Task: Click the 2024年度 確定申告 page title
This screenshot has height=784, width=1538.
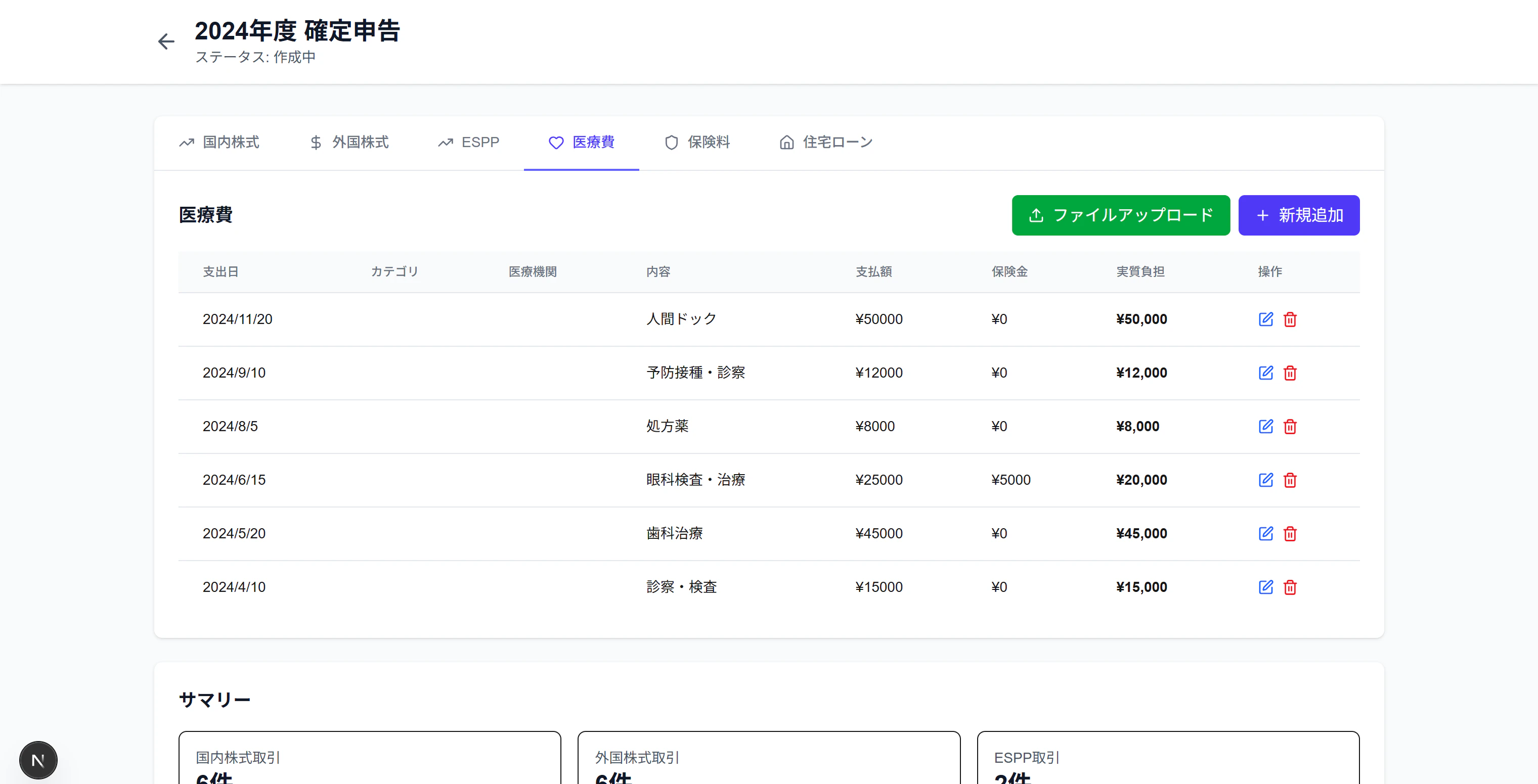Action: tap(297, 31)
